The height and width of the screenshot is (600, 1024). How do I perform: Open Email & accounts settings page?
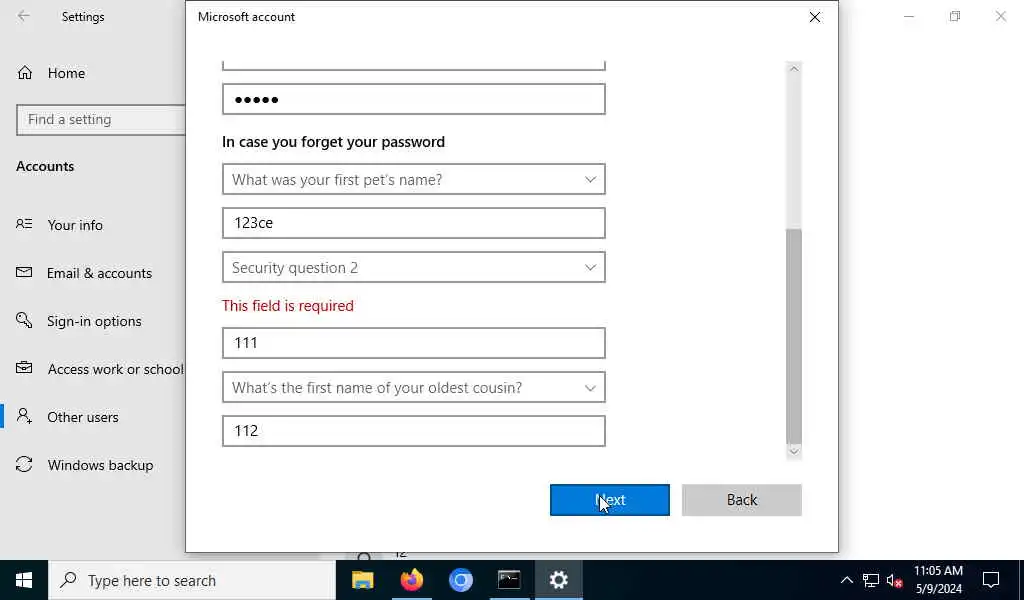coord(99,273)
